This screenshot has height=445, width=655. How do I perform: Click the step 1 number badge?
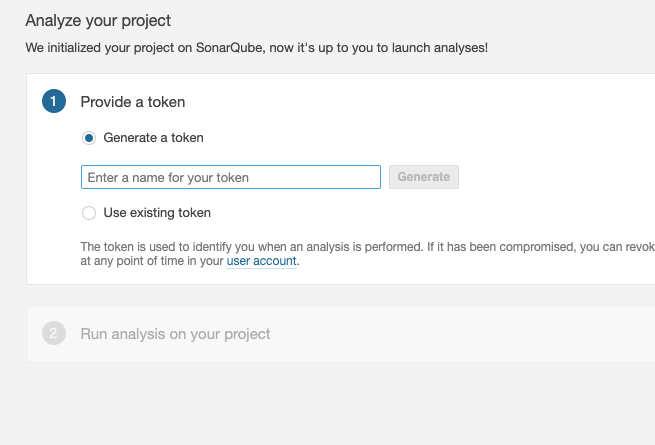pos(54,101)
